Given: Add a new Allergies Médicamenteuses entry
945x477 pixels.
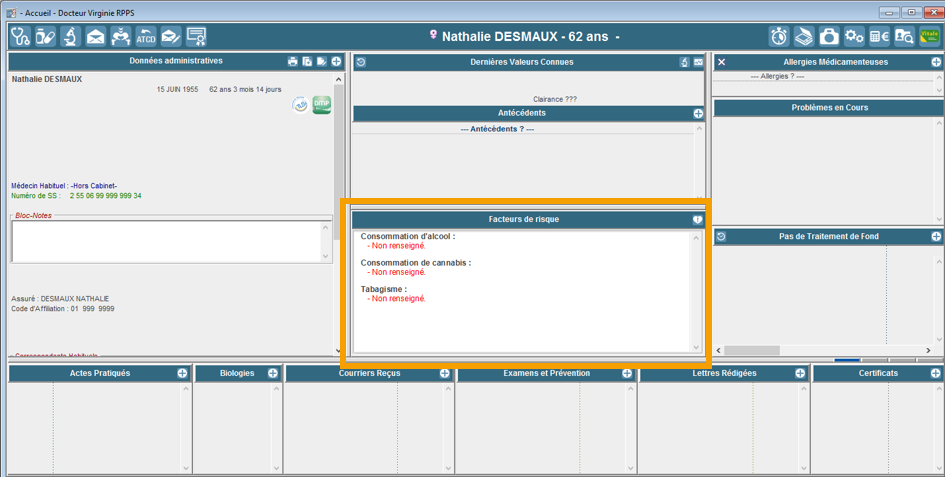Looking at the screenshot, I should 936,62.
